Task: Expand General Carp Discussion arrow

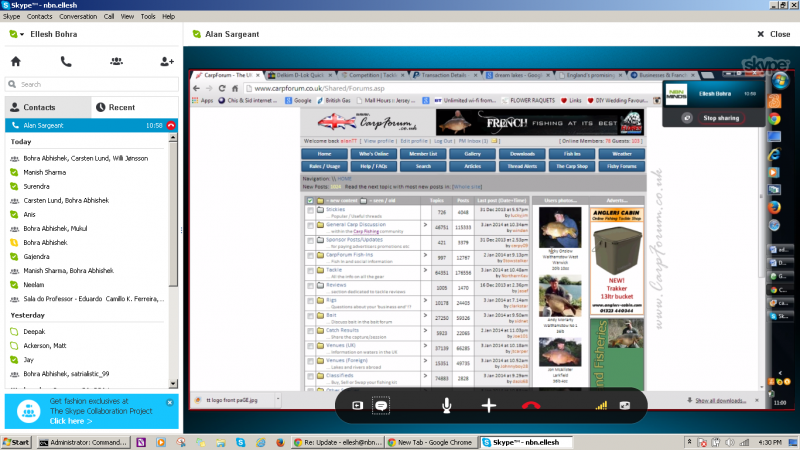Action: (425, 224)
